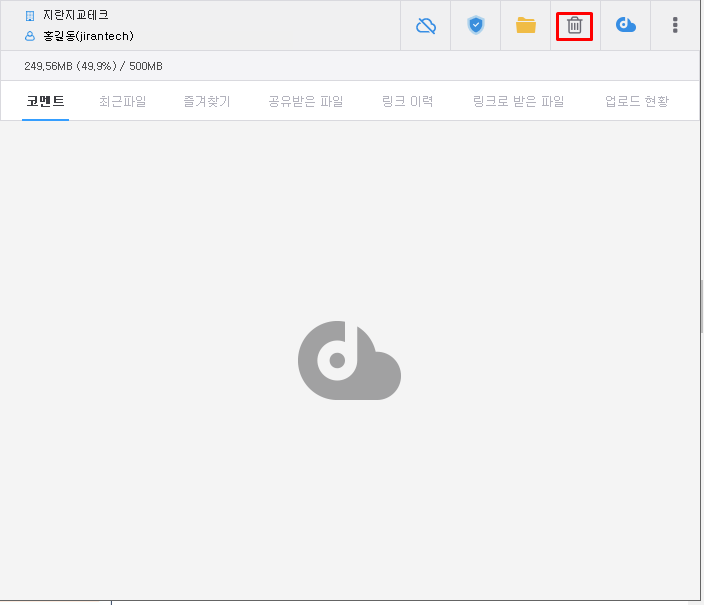
Task: Click the user profile icon beside 홍길동
Action: click(30, 36)
